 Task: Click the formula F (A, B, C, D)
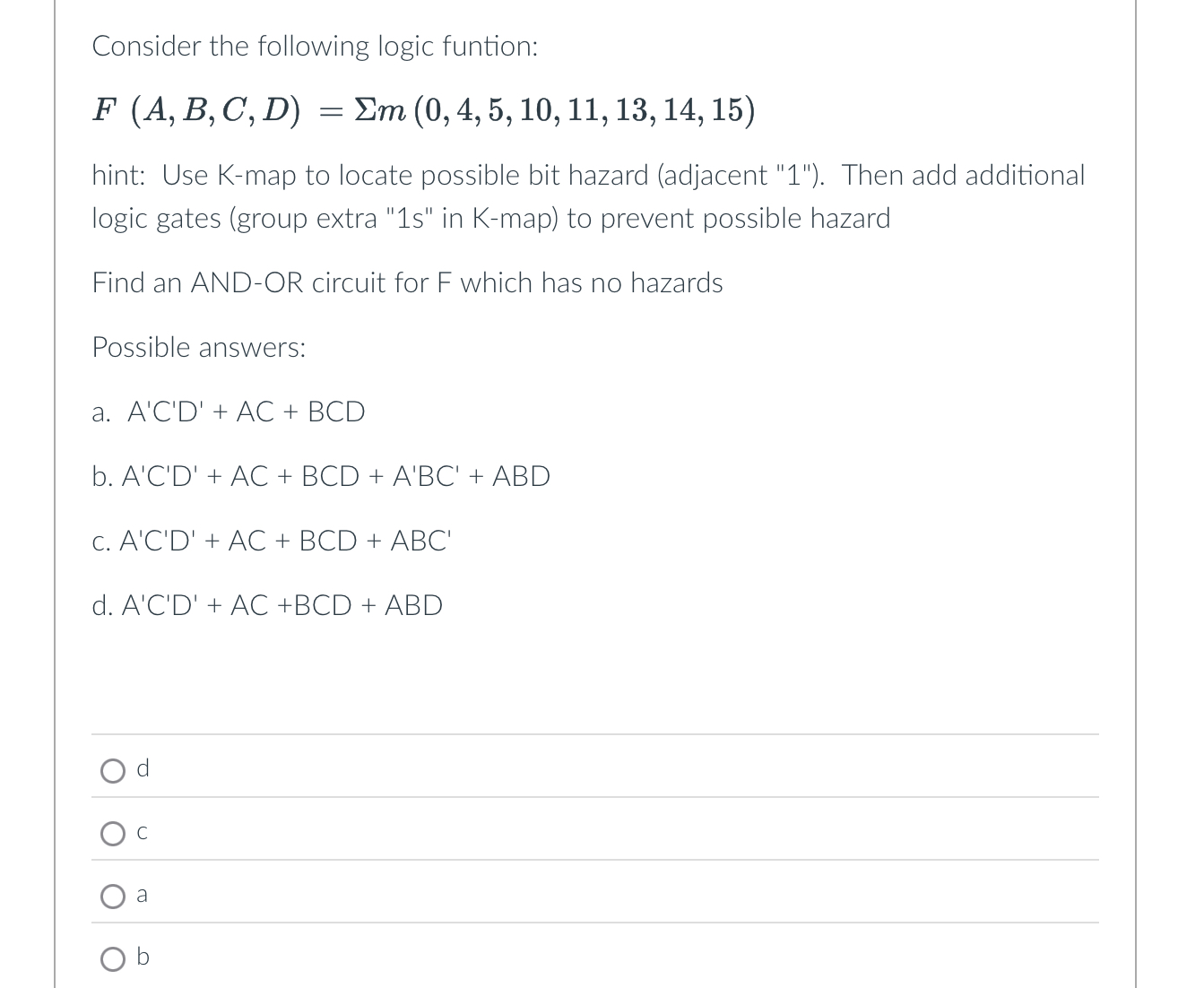click(x=421, y=109)
